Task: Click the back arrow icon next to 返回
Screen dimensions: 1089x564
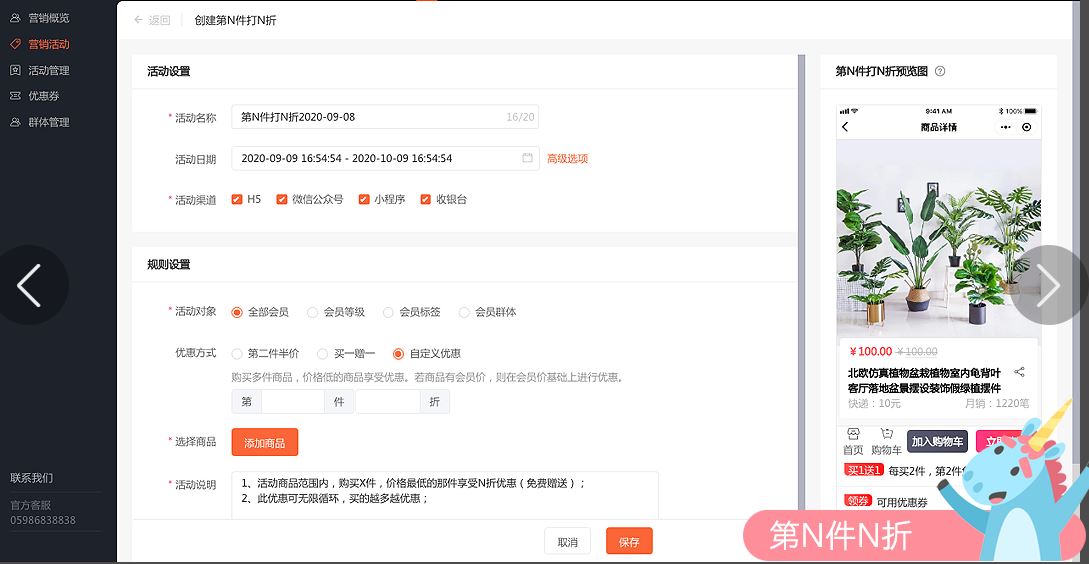Action: pyautogui.click(x=138, y=20)
